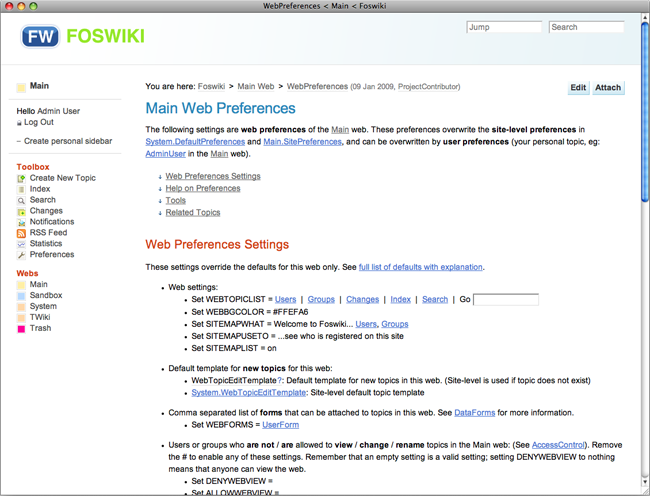650x496 pixels.
Task: Open RSS Feed from the Toolbox
Action: (48, 232)
